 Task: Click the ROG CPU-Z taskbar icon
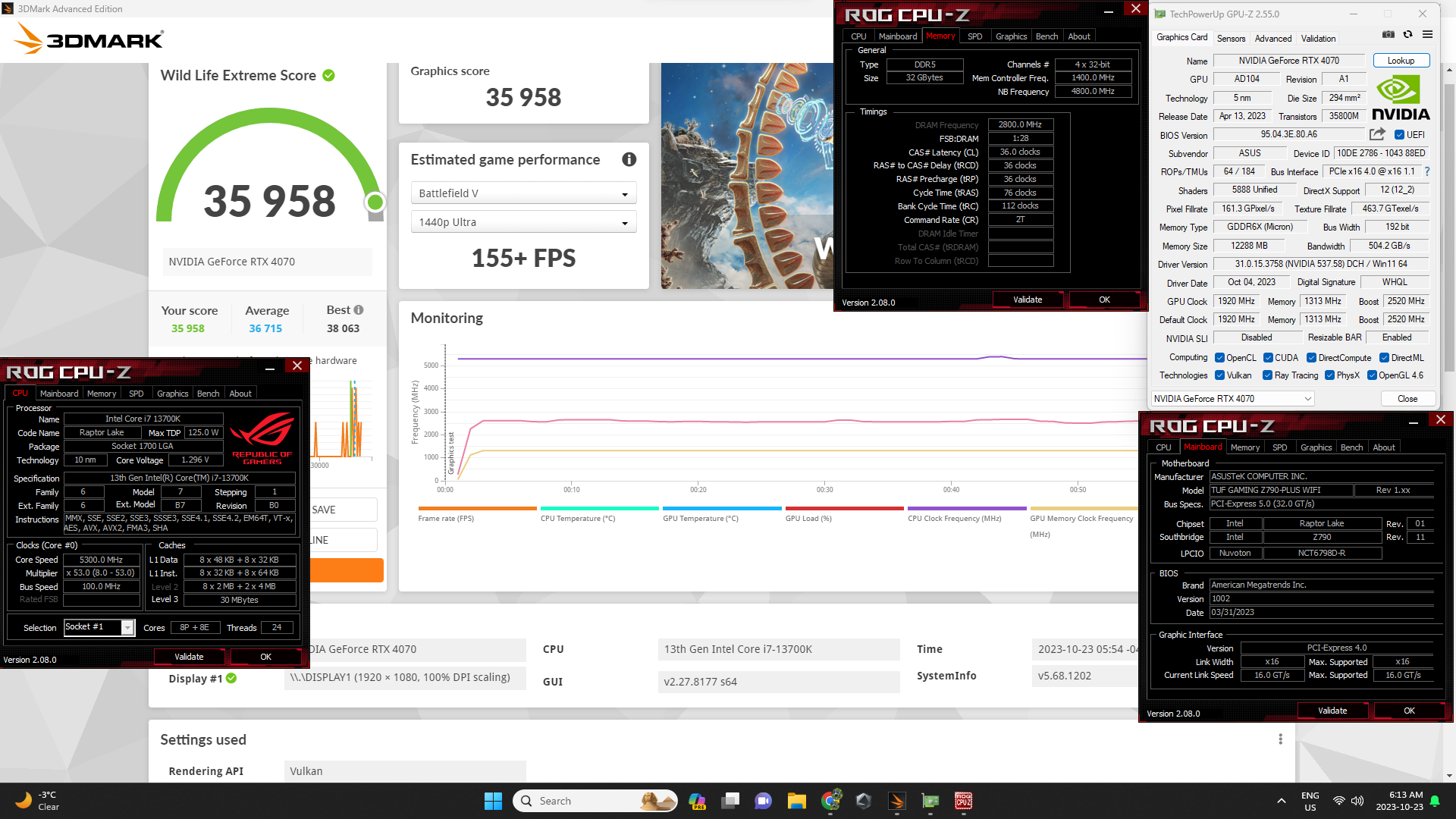point(964,801)
